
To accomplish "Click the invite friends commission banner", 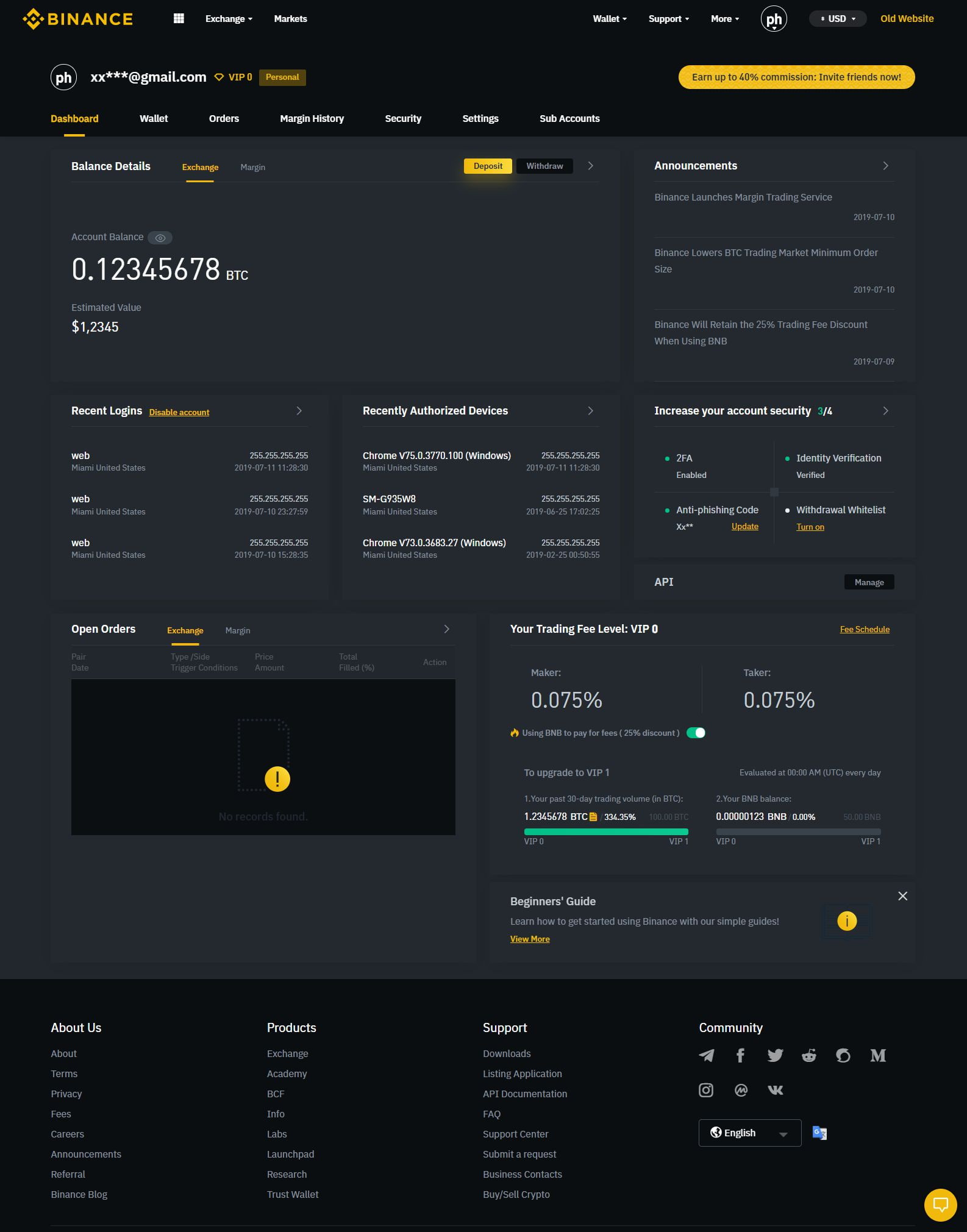I will pos(796,77).
